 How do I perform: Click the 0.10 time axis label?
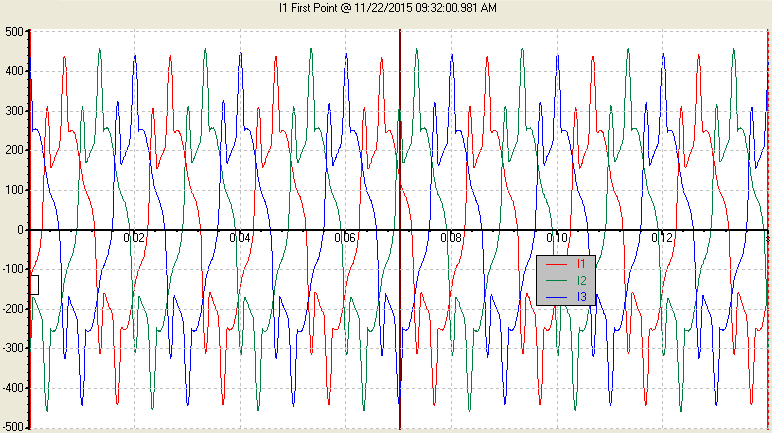click(557, 238)
